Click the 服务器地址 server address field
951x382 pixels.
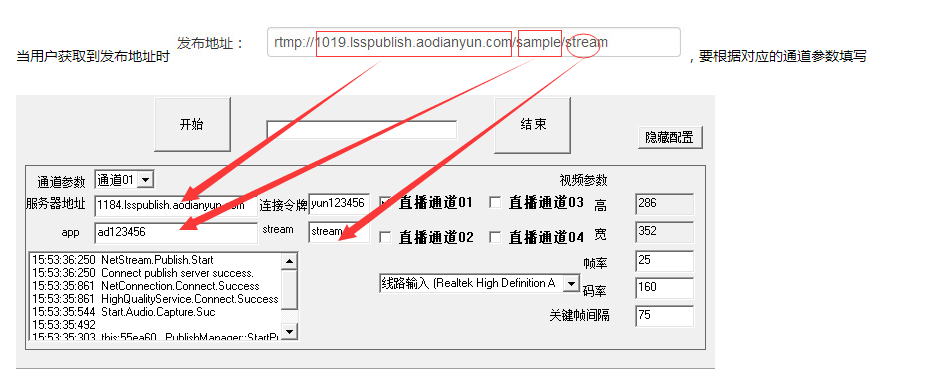point(176,206)
